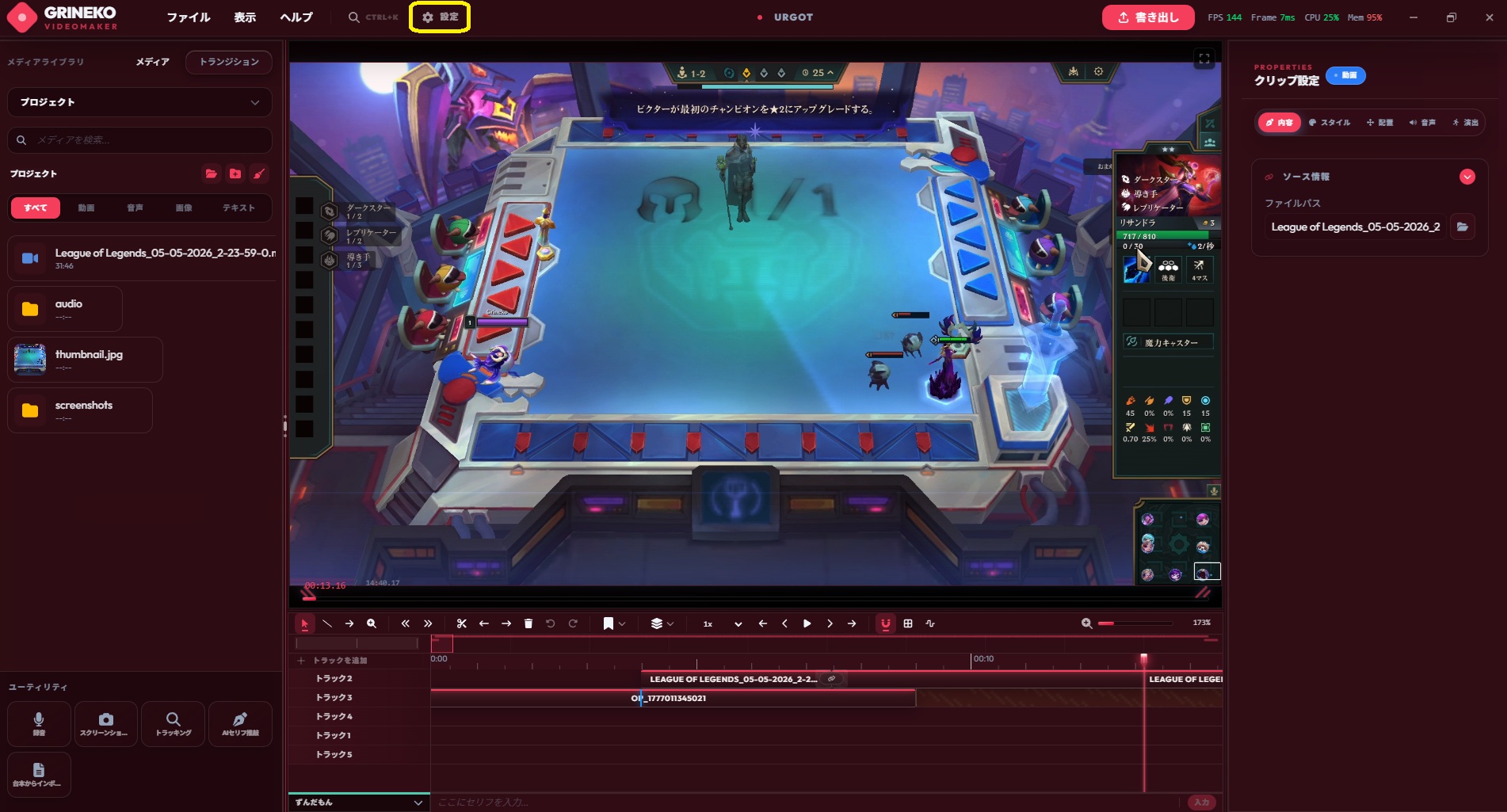The height and width of the screenshot is (812, 1507).
Task: Browse file path with folder icon
Action: click(1463, 227)
